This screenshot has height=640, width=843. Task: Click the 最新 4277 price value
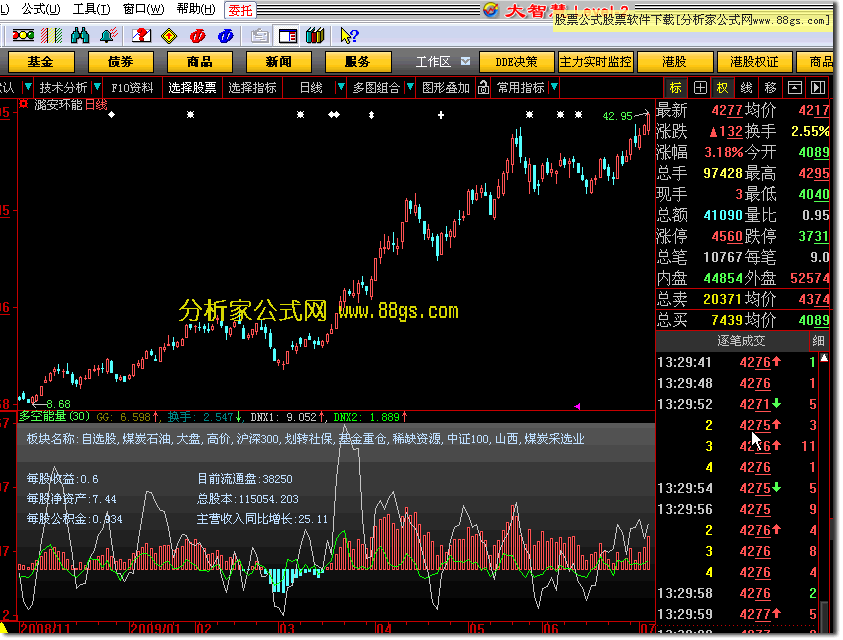[x=727, y=110]
